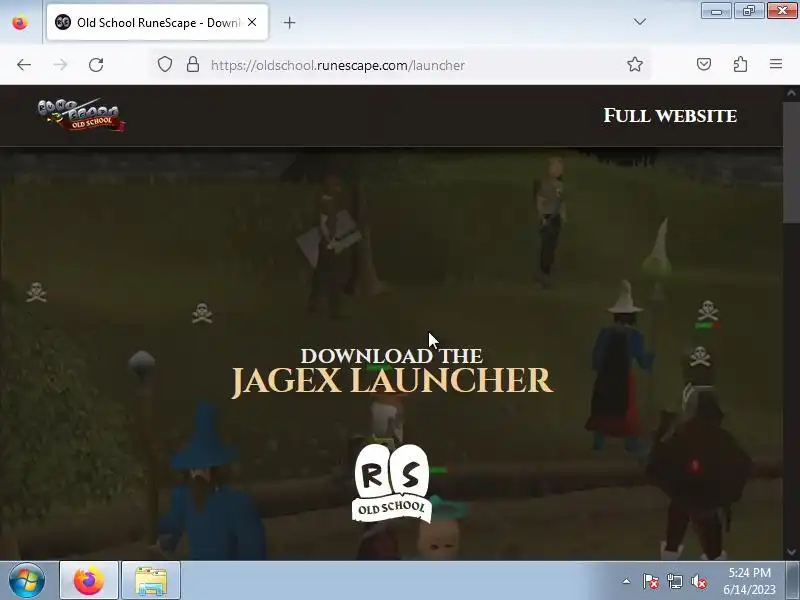
Task: Open network status tray icon
Action: 674,581
